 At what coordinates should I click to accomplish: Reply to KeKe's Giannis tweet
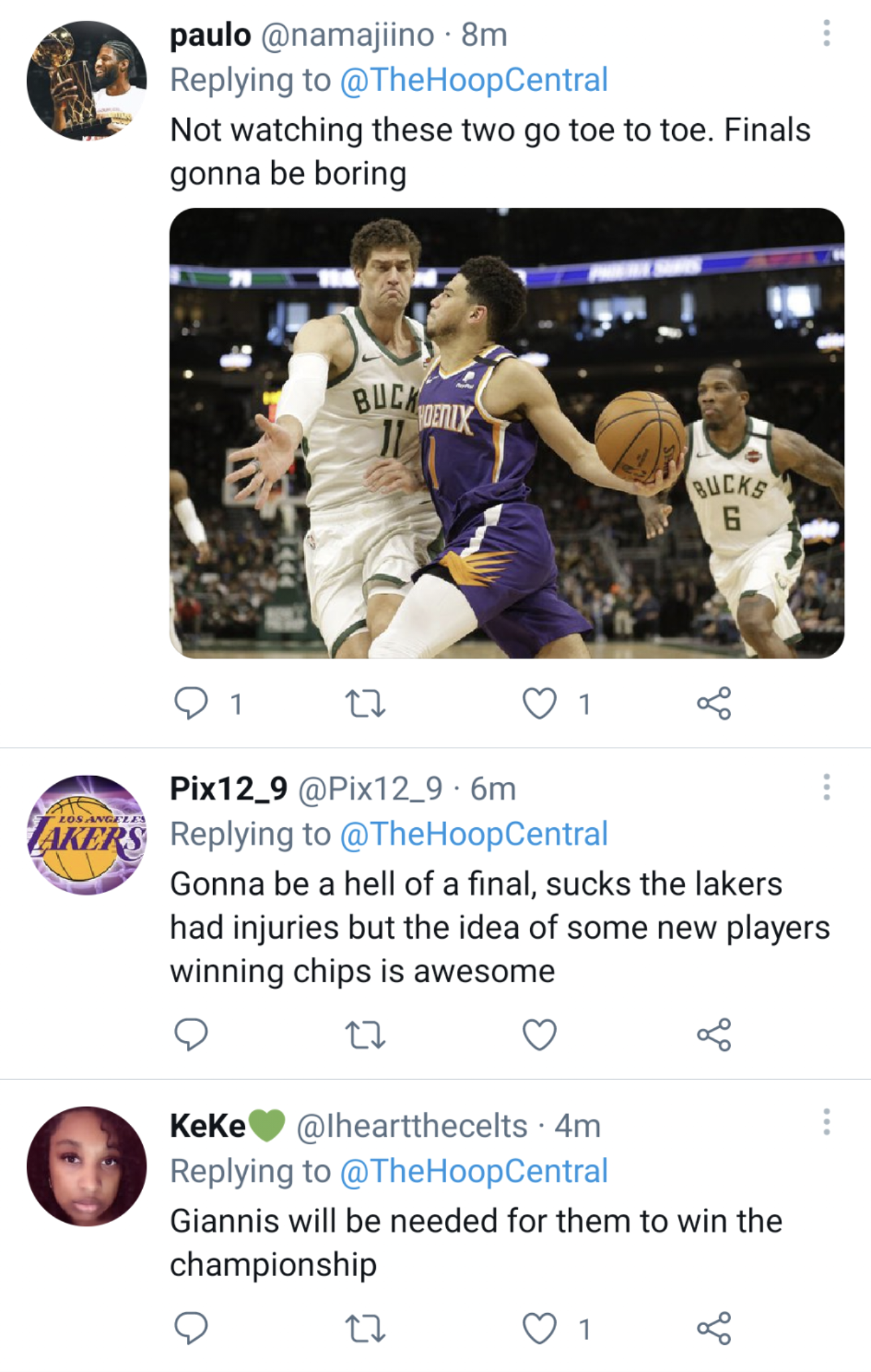tap(191, 1328)
